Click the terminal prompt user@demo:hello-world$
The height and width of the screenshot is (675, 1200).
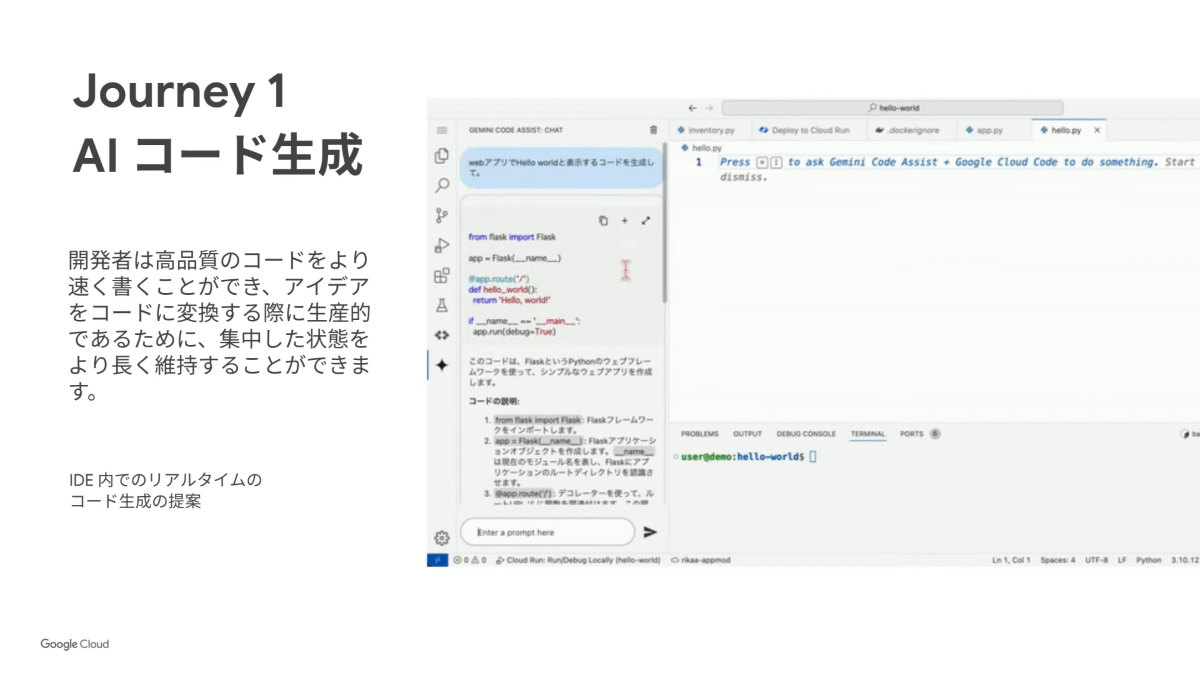click(x=742, y=456)
